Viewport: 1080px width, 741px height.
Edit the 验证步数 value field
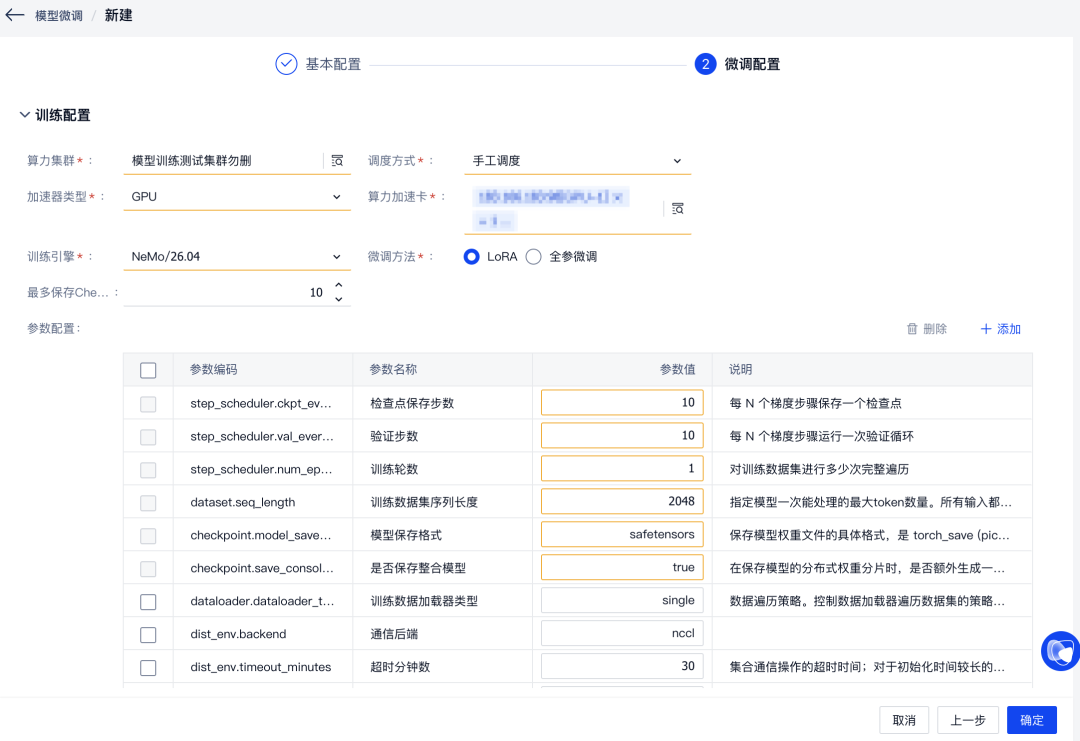coord(622,436)
